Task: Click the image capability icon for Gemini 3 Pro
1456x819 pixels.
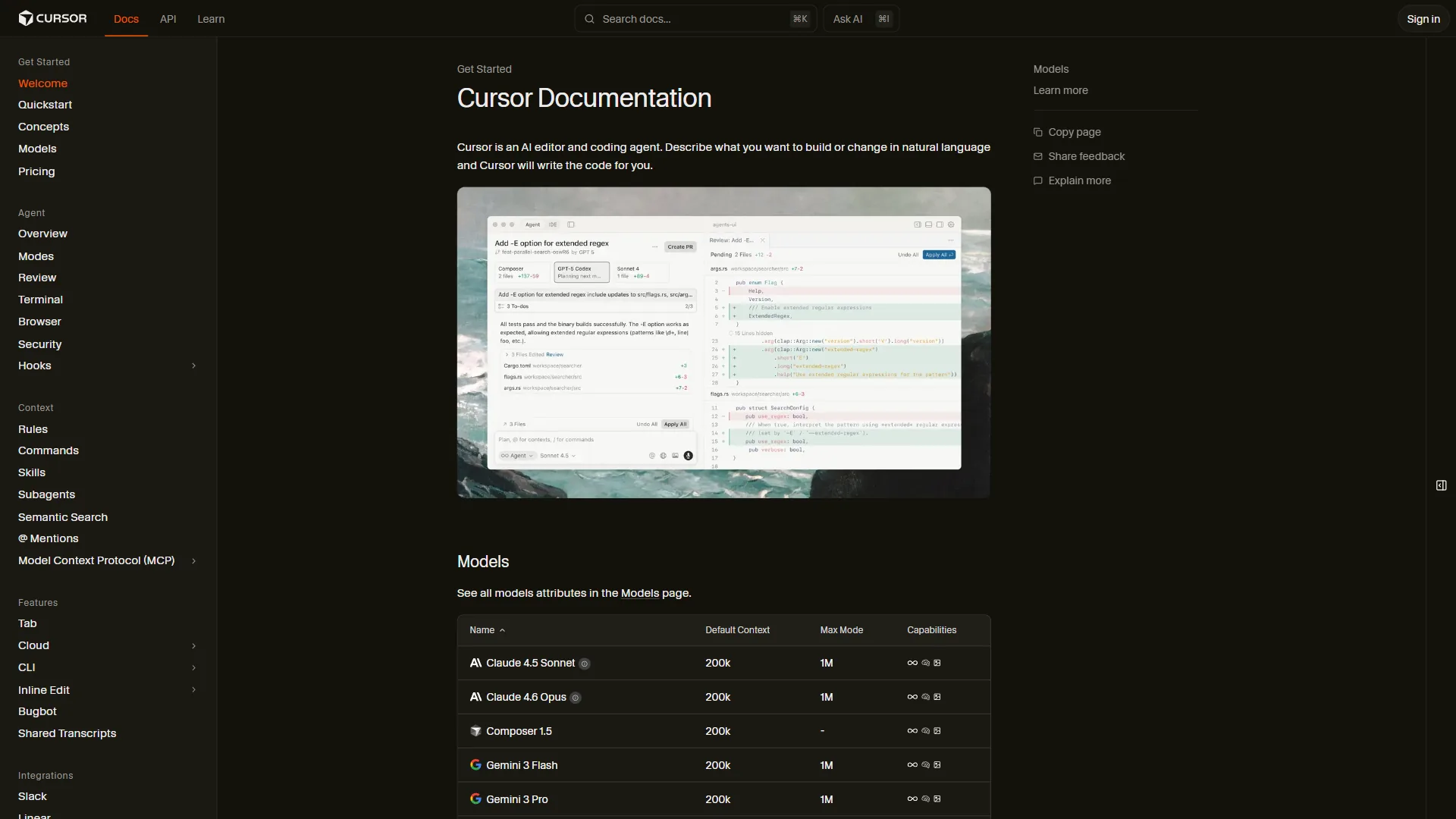Action: point(937,799)
